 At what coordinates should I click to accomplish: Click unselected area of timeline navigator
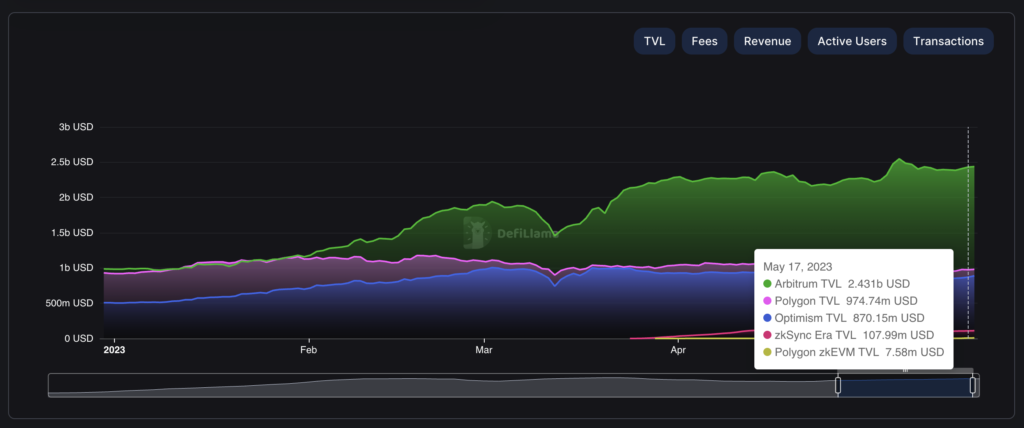click(443, 386)
